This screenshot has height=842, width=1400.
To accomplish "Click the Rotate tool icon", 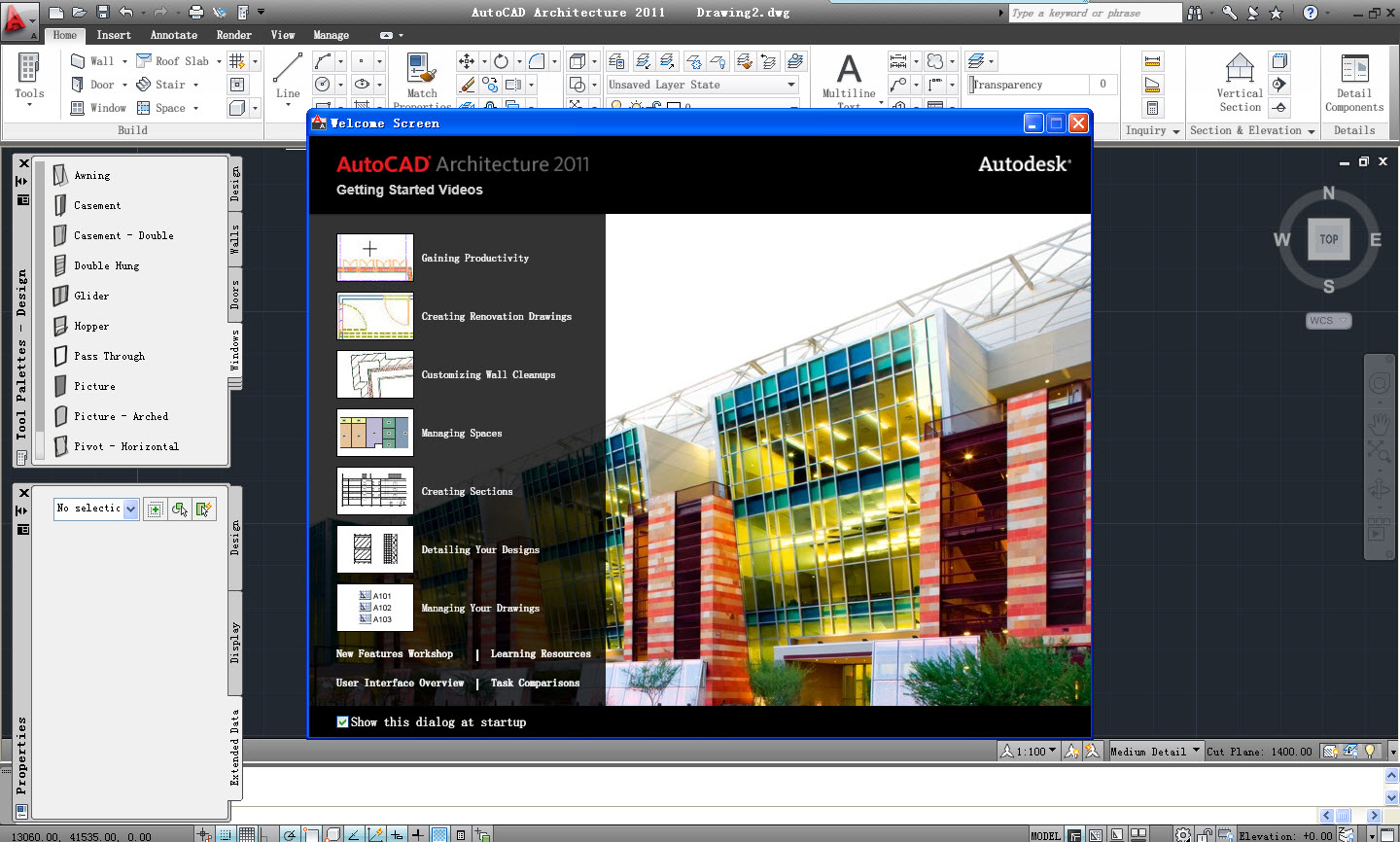I will 501,60.
